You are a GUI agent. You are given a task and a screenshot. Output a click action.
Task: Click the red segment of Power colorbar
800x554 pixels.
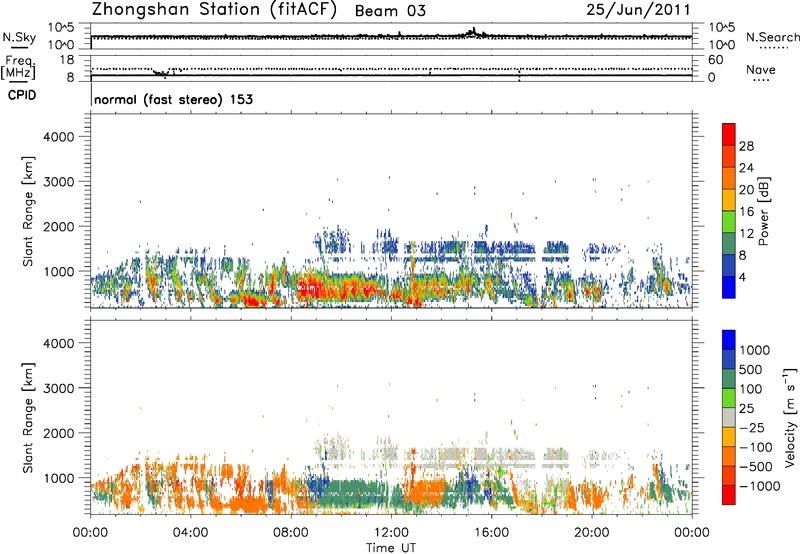[729, 134]
